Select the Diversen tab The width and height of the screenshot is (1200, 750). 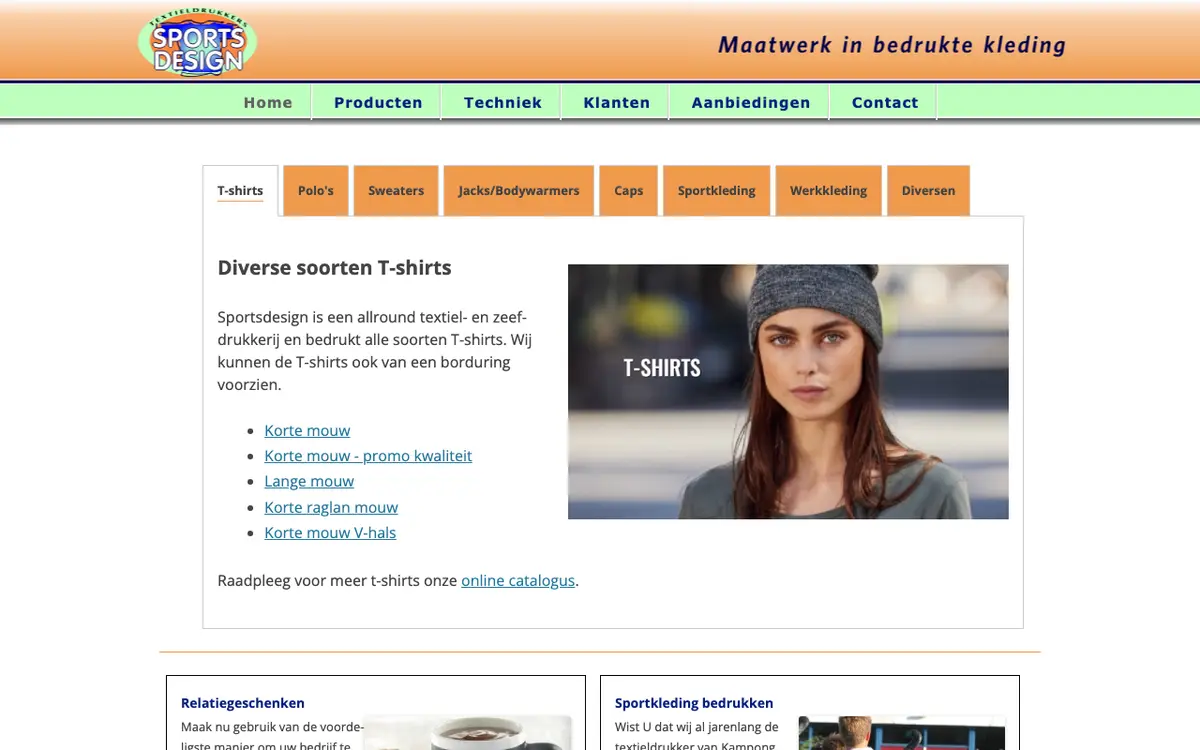[929, 191]
